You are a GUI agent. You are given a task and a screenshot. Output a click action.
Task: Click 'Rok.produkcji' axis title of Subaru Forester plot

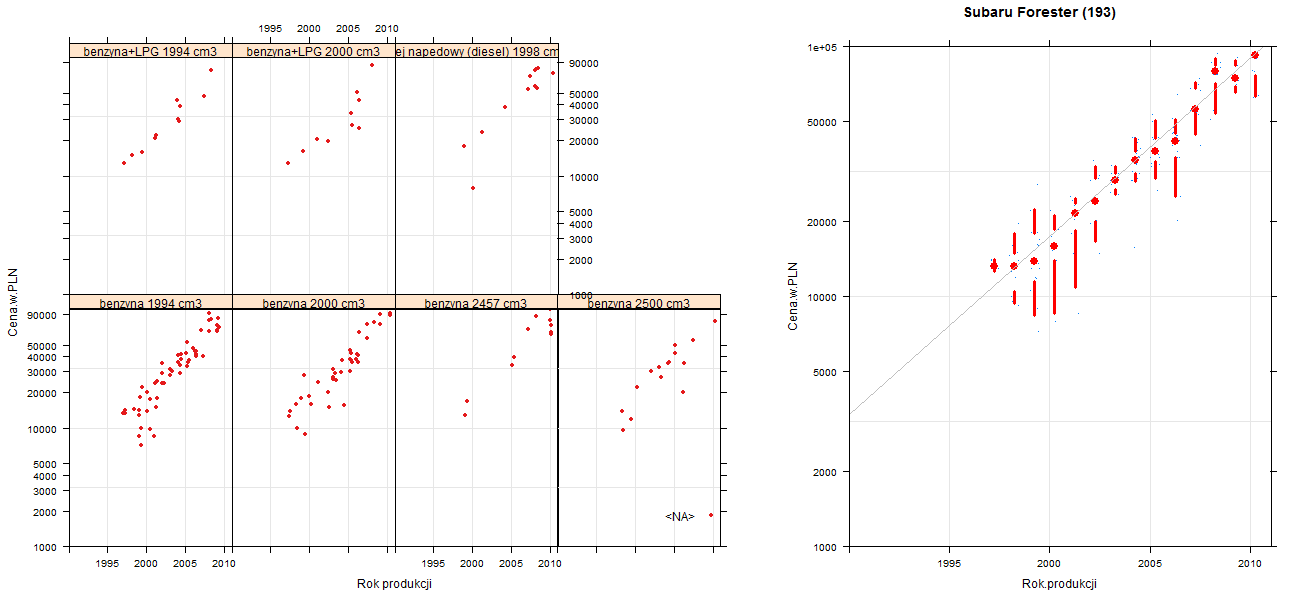[x=1060, y=584]
